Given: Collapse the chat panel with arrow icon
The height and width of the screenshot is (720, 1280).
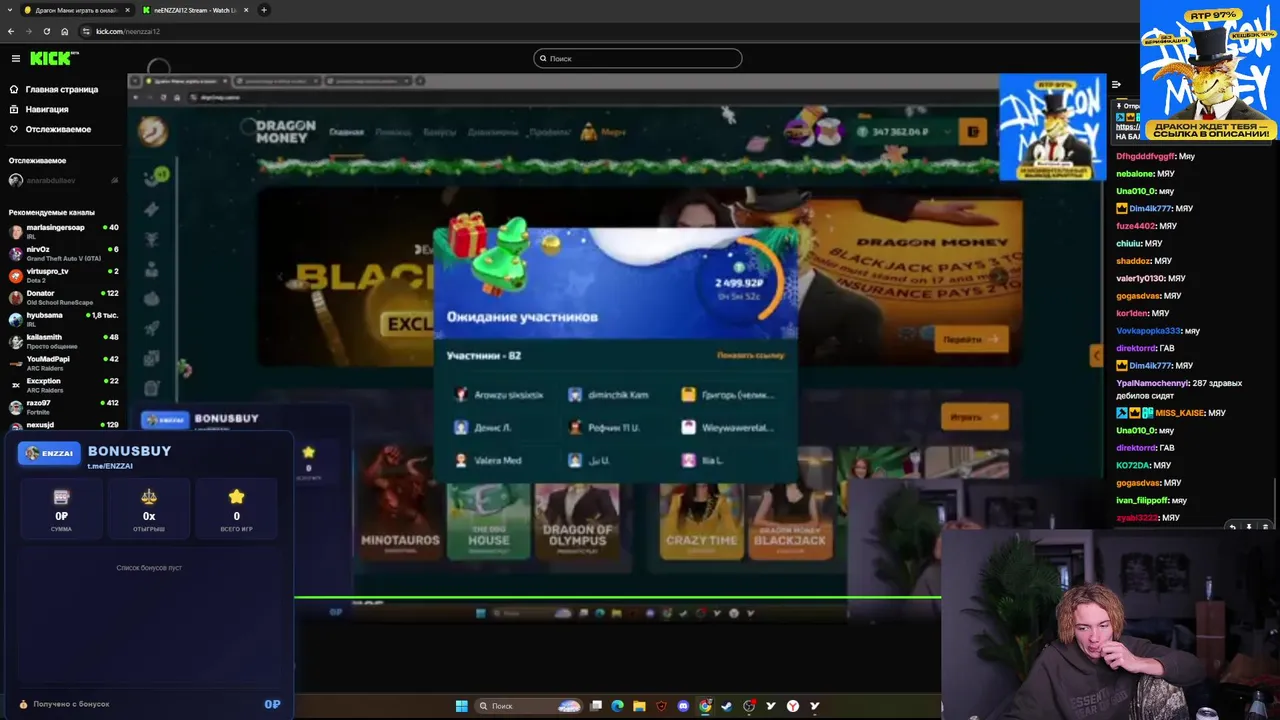Looking at the screenshot, I should pyautogui.click(x=1116, y=85).
